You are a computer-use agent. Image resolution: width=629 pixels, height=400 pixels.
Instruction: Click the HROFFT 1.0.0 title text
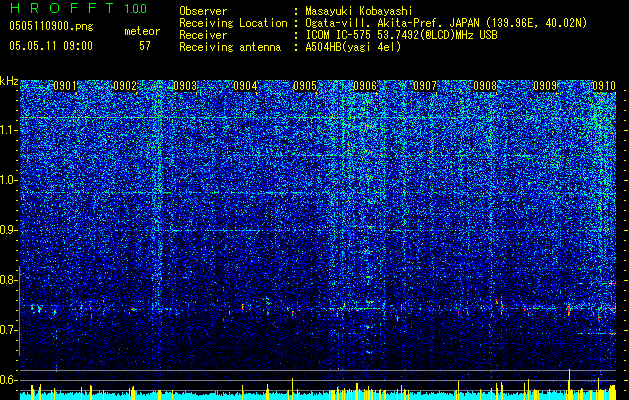pos(78,8)
